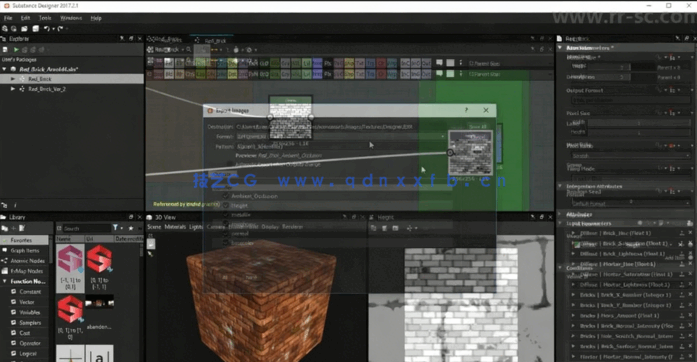This screenshot has height=362, width=697.
Task: Toggle the metallic output checkbox
Action: point(226,215)
